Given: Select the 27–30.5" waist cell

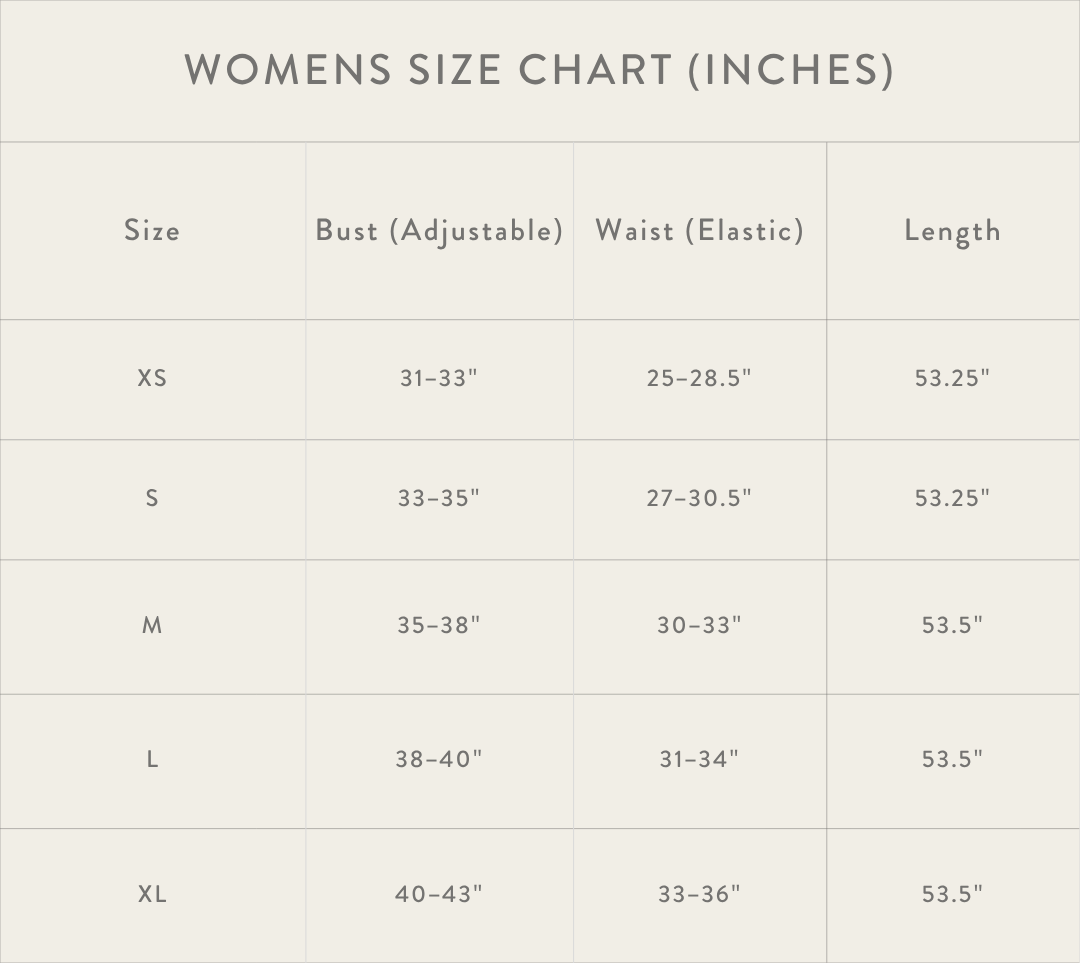Looking at the screenshot, I should coord(699,498).
